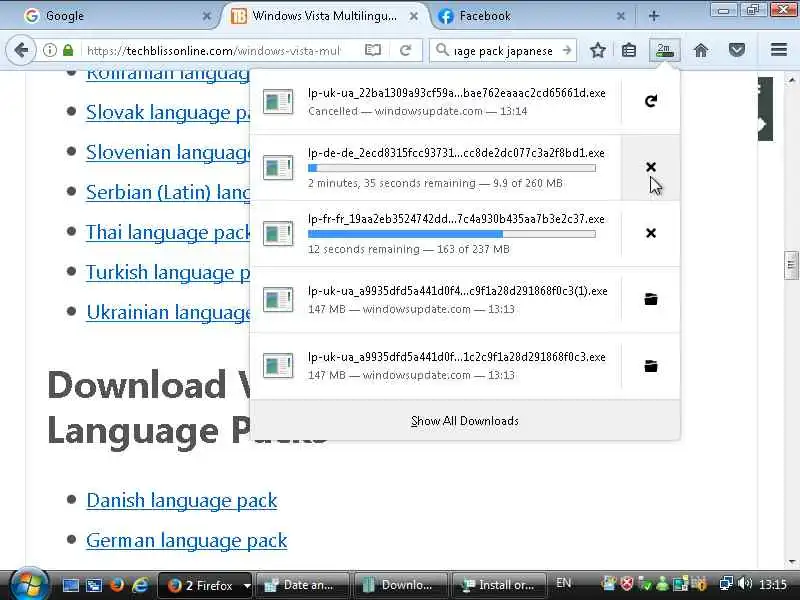This screenshot has height=600, width=800.
Task: Open folder for lp-uk-ua (1).exe download
Action: click(x=651, y=299)
